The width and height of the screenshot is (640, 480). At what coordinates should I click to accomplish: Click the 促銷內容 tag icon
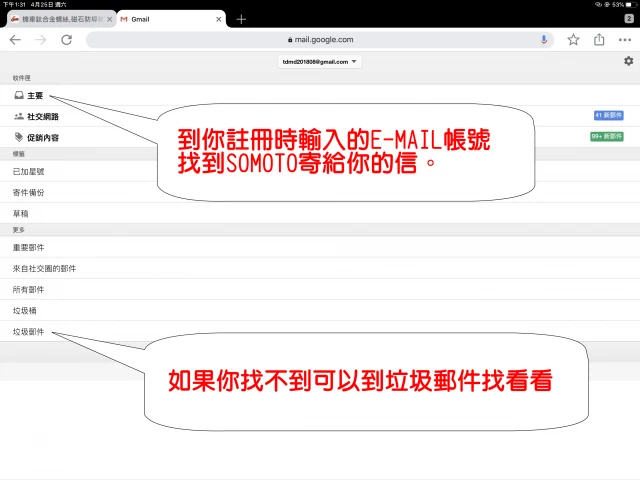pyautogui.click(x=19, y=137)
